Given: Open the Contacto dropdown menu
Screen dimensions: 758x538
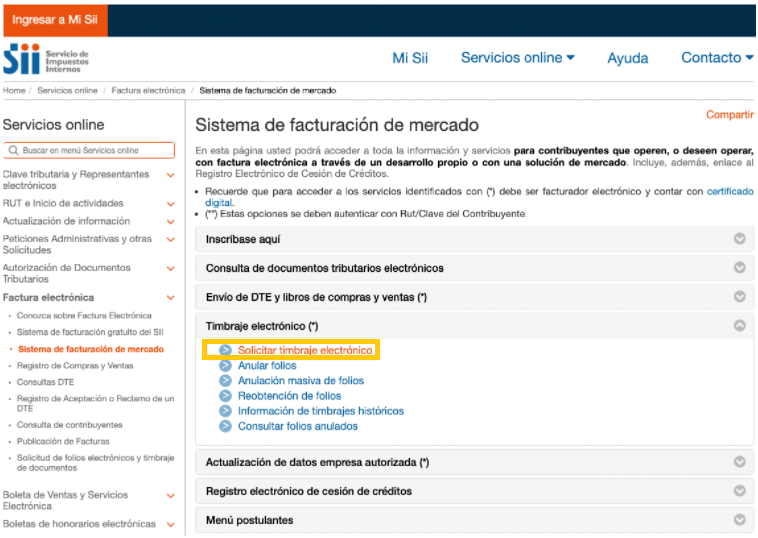Looking at the screenshot, I should 717,58.
